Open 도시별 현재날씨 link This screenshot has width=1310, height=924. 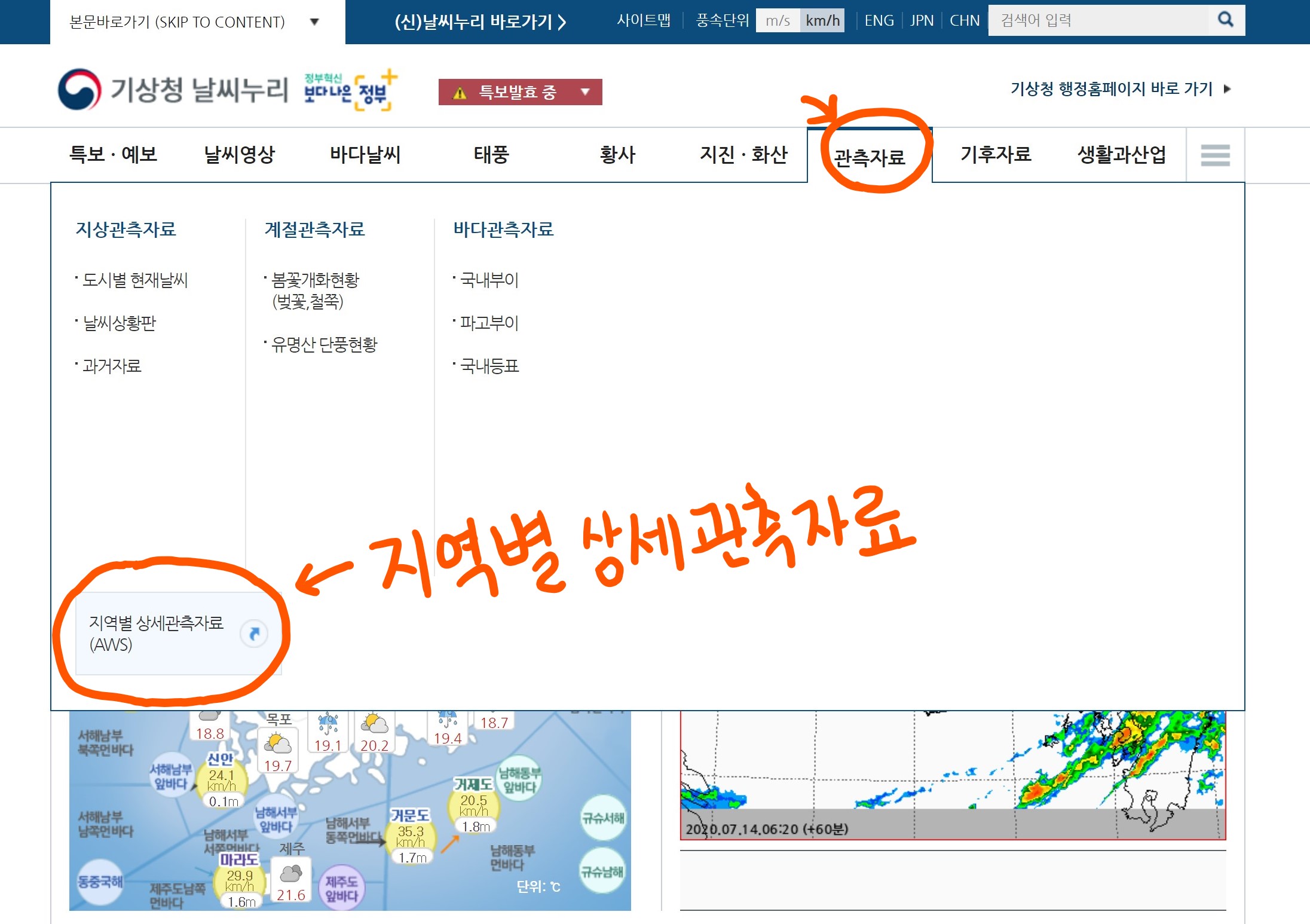135,280
